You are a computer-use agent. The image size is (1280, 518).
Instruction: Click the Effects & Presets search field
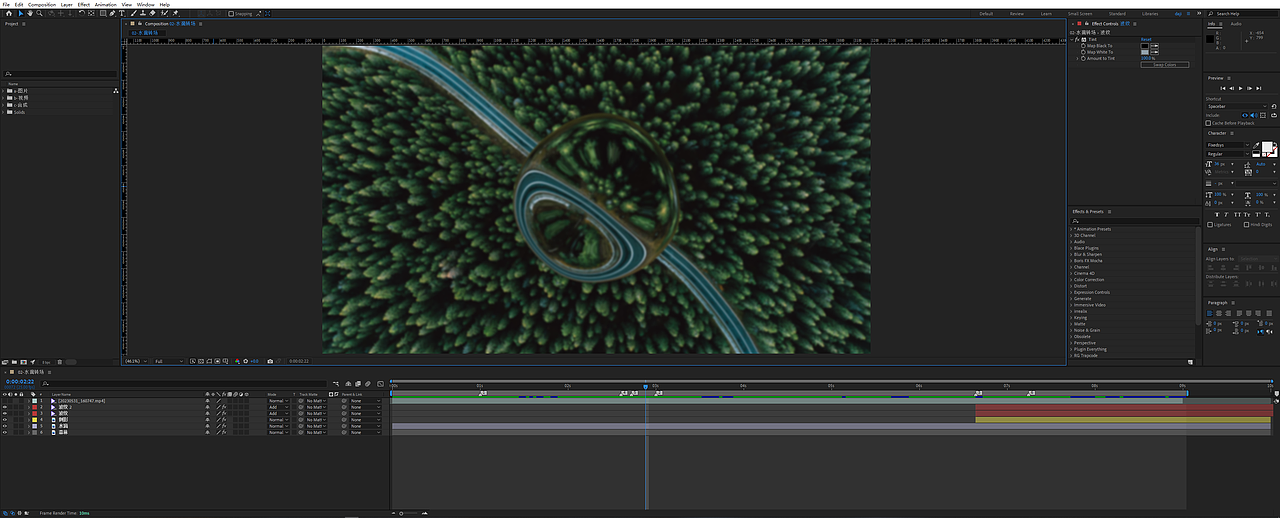coord(1133,221)
